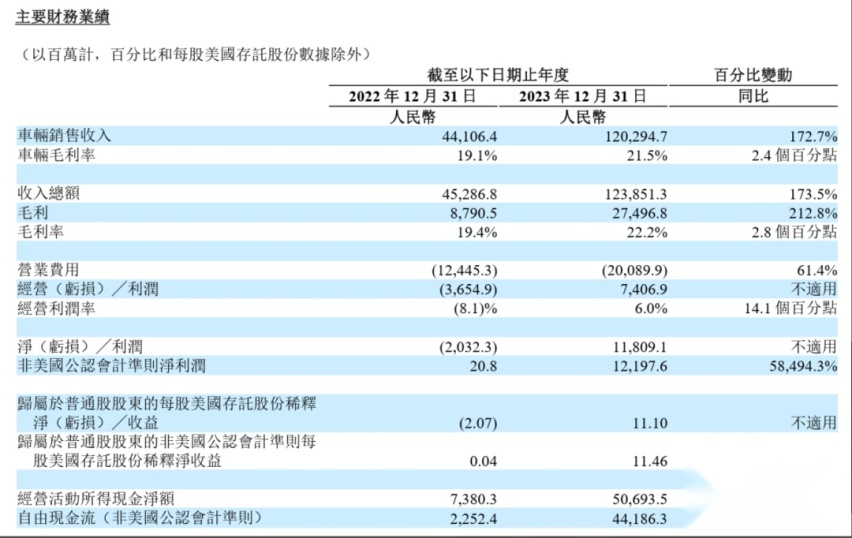Image resolution: width=852 pixels, height=538 pixels.
Task: Click the value 6.0%
Action: 651,309
